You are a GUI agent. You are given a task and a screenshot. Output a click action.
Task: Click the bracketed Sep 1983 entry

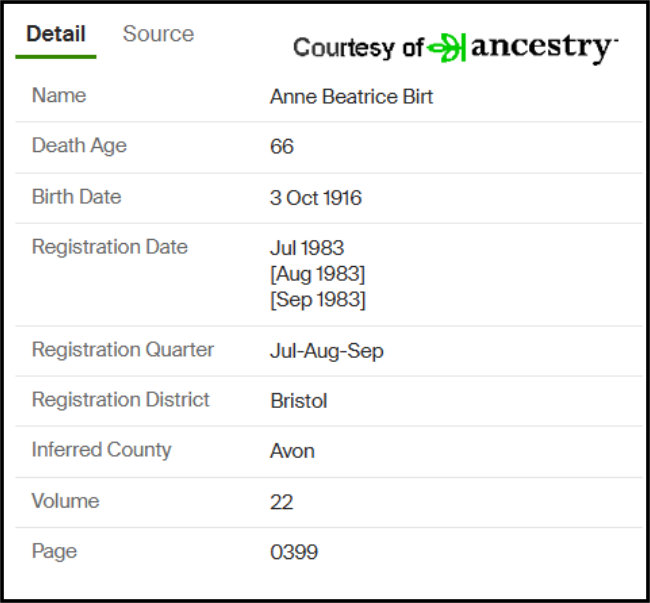click(x=318, y=300)
